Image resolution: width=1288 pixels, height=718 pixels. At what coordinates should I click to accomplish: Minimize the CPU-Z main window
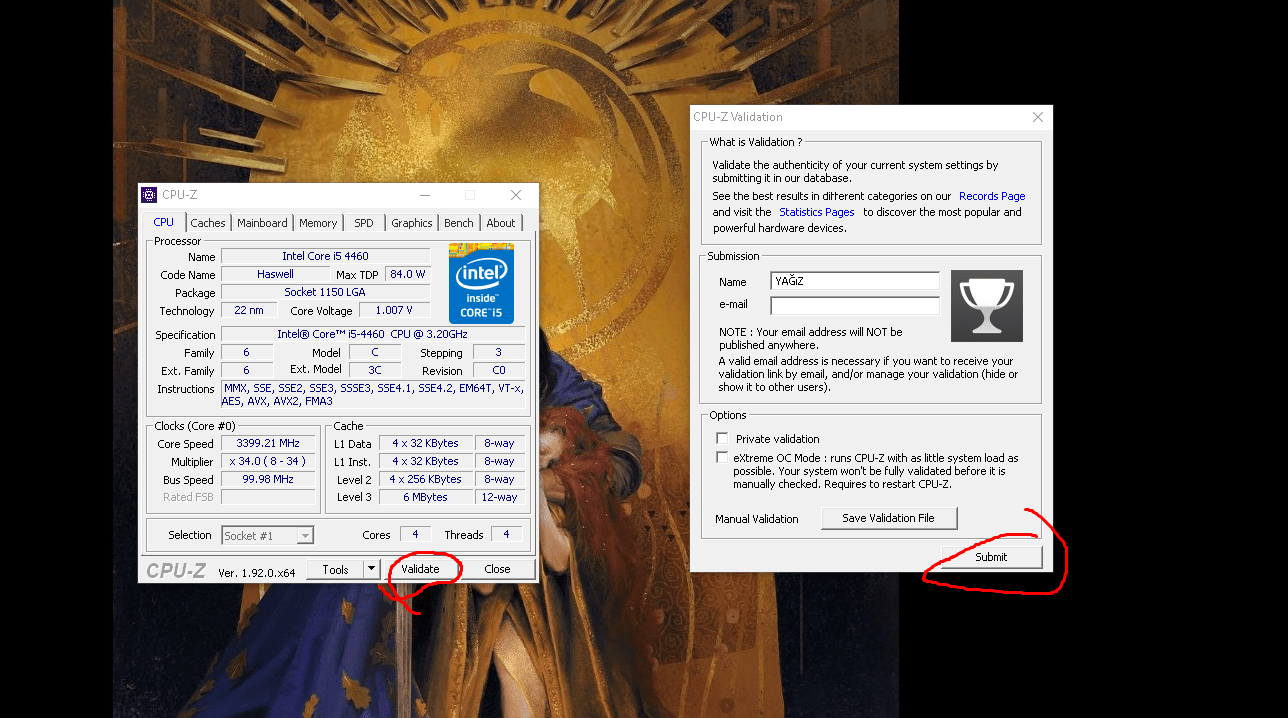425,195
